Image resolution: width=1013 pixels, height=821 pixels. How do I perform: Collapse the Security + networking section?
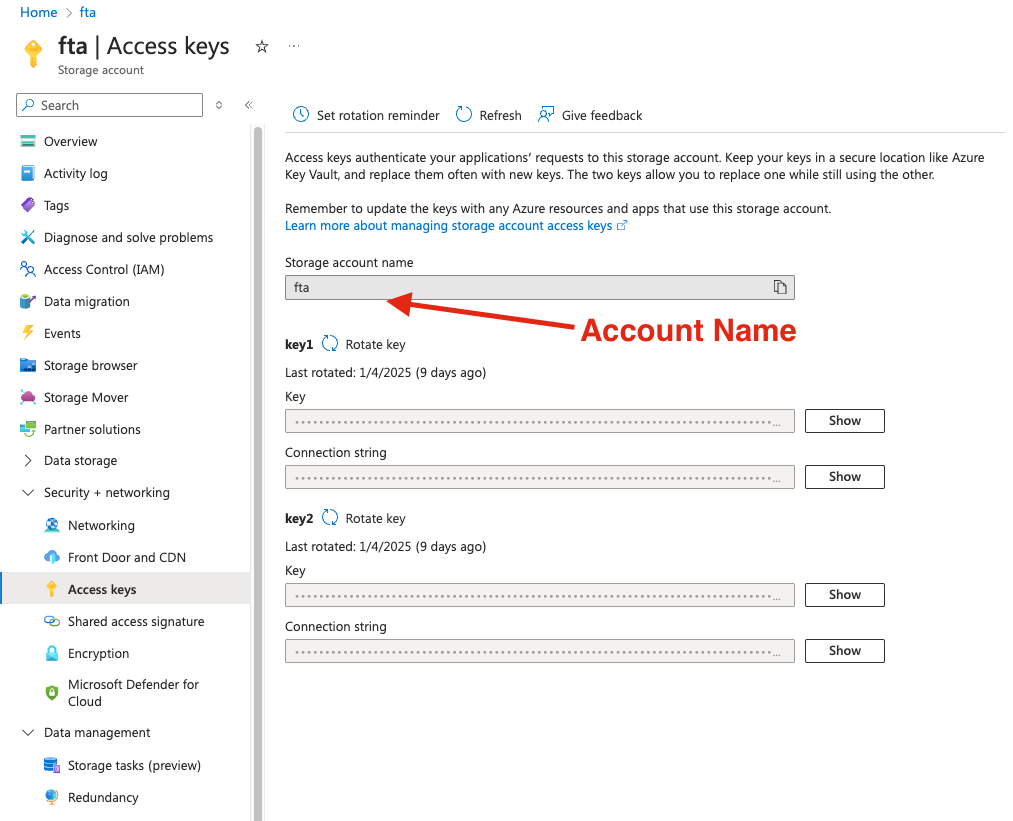point(28,492)
